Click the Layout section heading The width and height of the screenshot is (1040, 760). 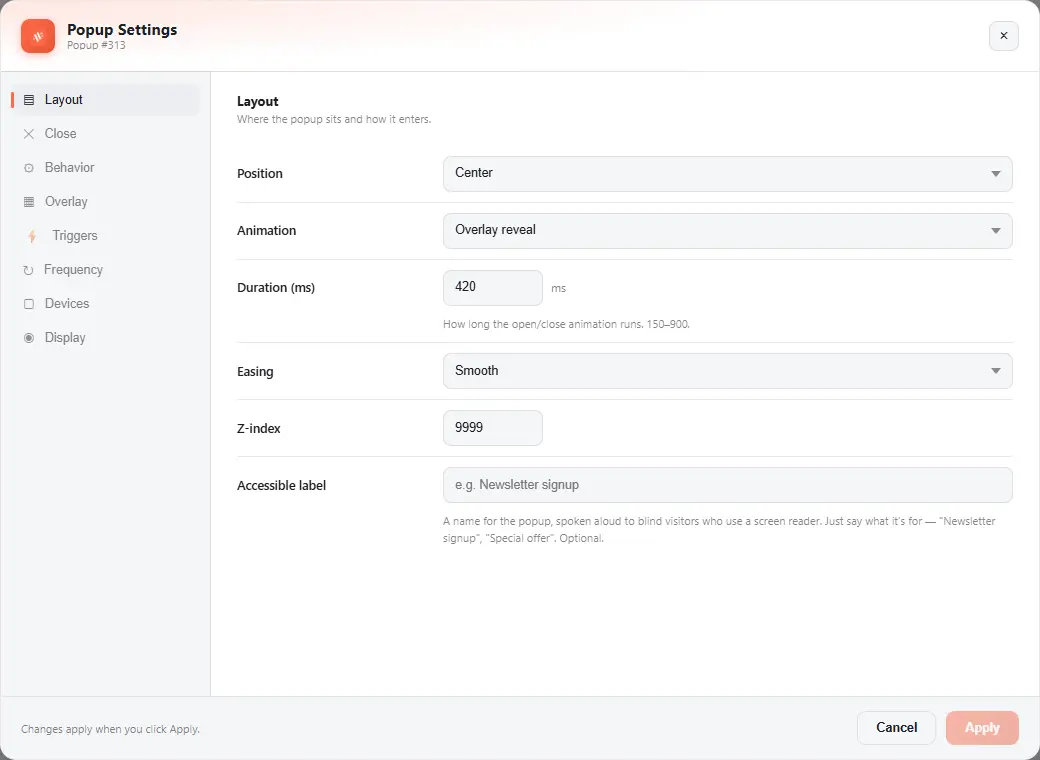click(257, 101)
